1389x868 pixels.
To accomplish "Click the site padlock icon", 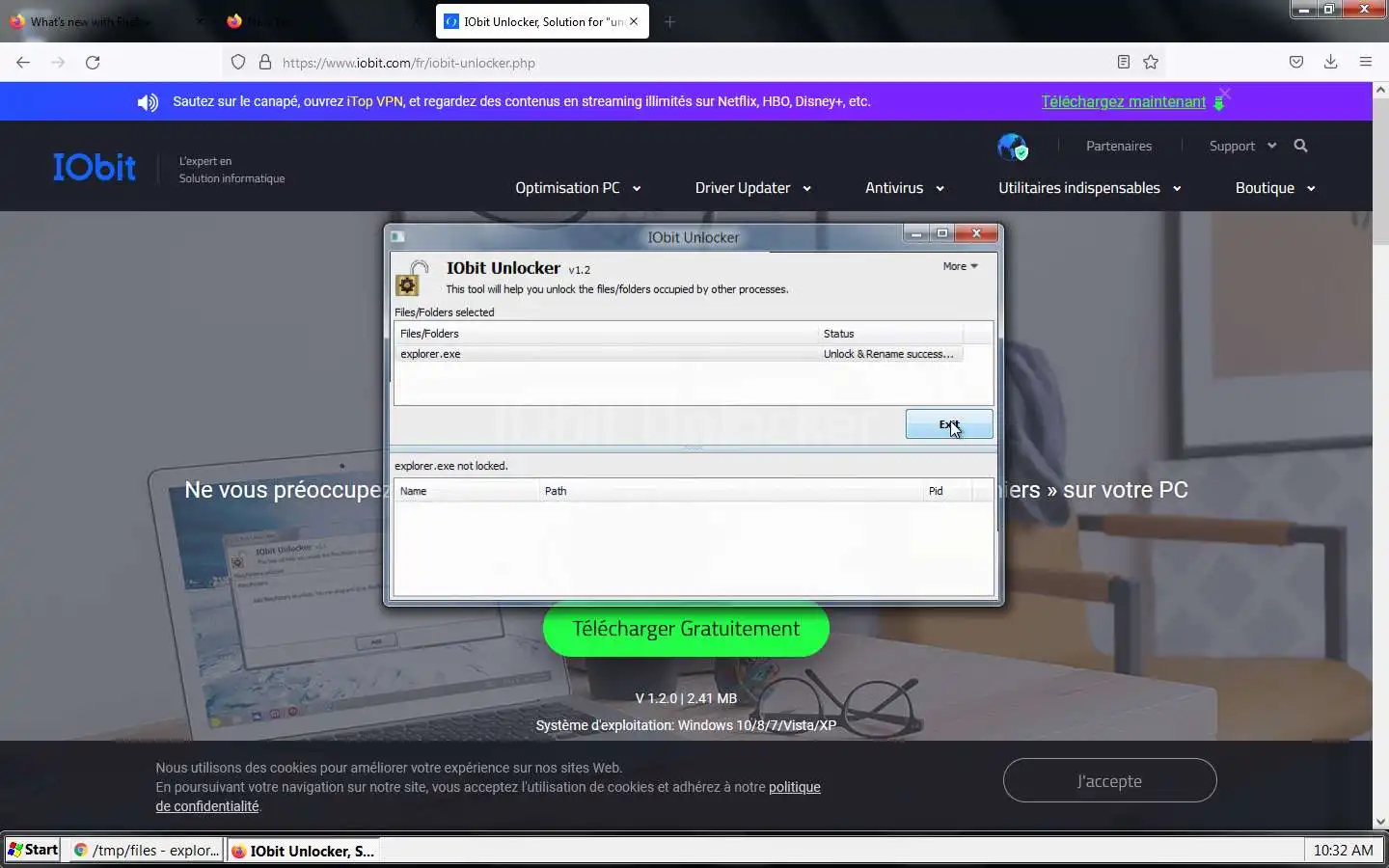I will click(265, 63).
